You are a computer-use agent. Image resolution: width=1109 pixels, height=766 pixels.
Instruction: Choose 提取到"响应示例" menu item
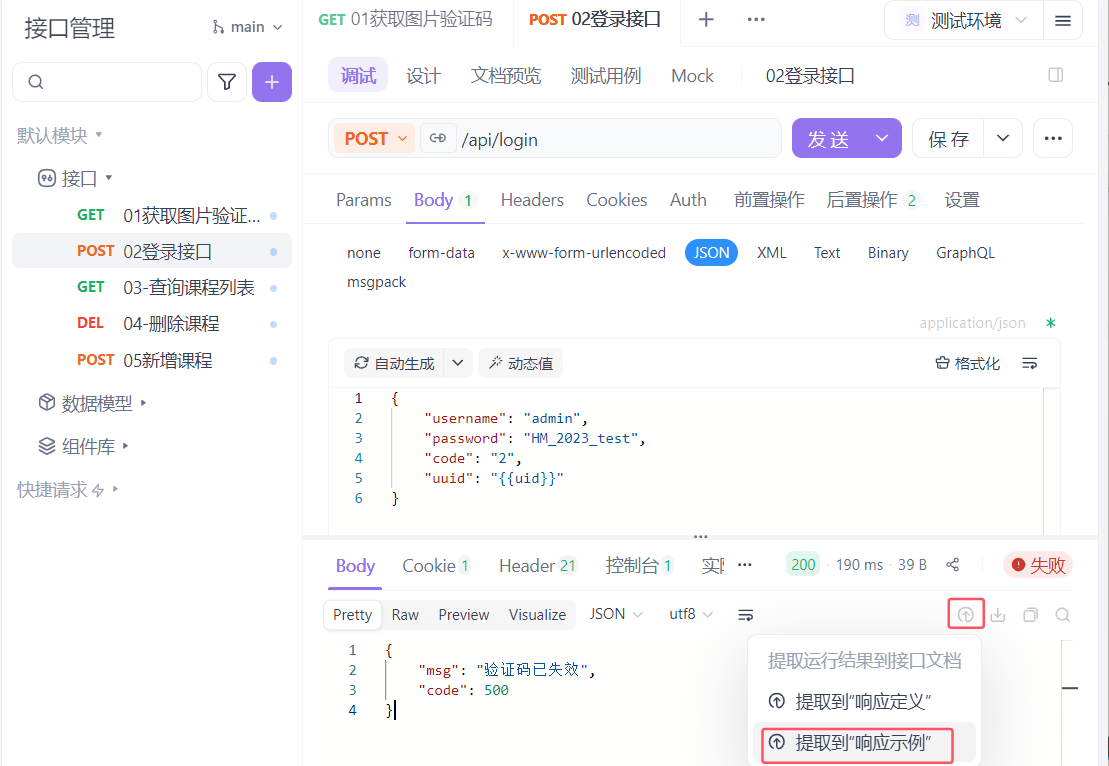[x=864, y=742]
